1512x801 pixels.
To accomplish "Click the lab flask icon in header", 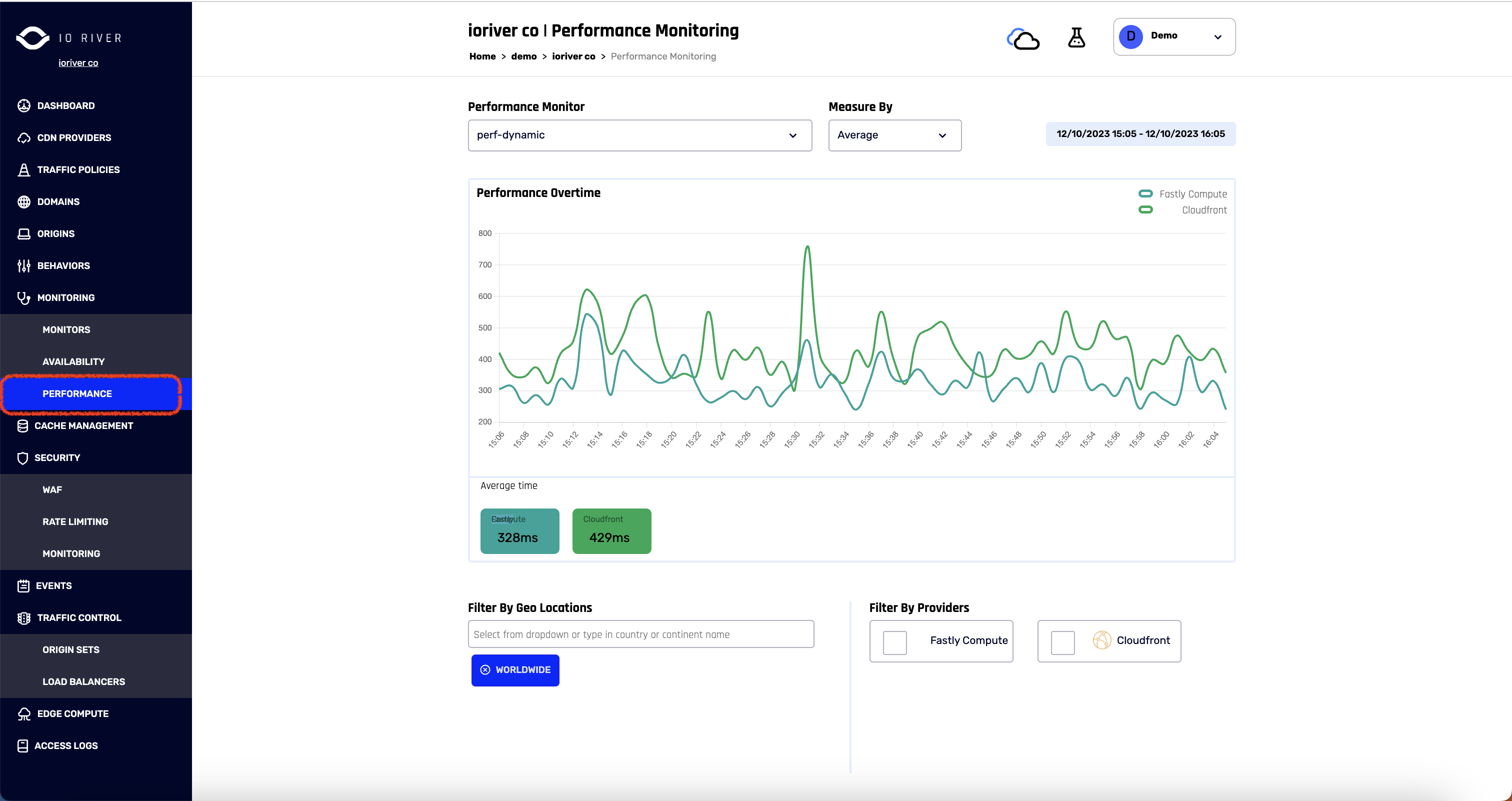I will pos(1076,37).
